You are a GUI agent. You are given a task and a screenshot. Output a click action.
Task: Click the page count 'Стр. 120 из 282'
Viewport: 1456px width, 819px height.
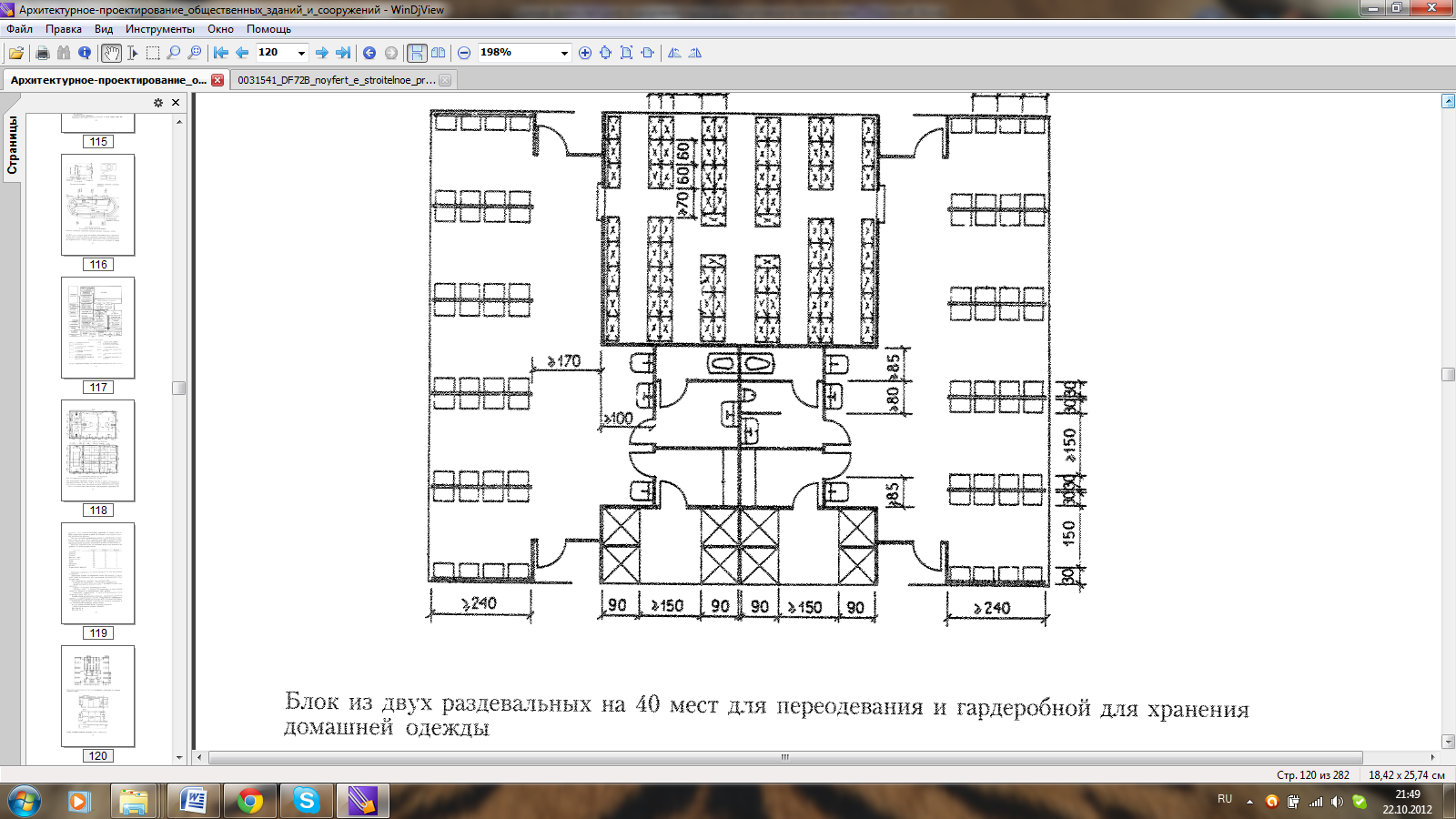[x=1313, y=775]
